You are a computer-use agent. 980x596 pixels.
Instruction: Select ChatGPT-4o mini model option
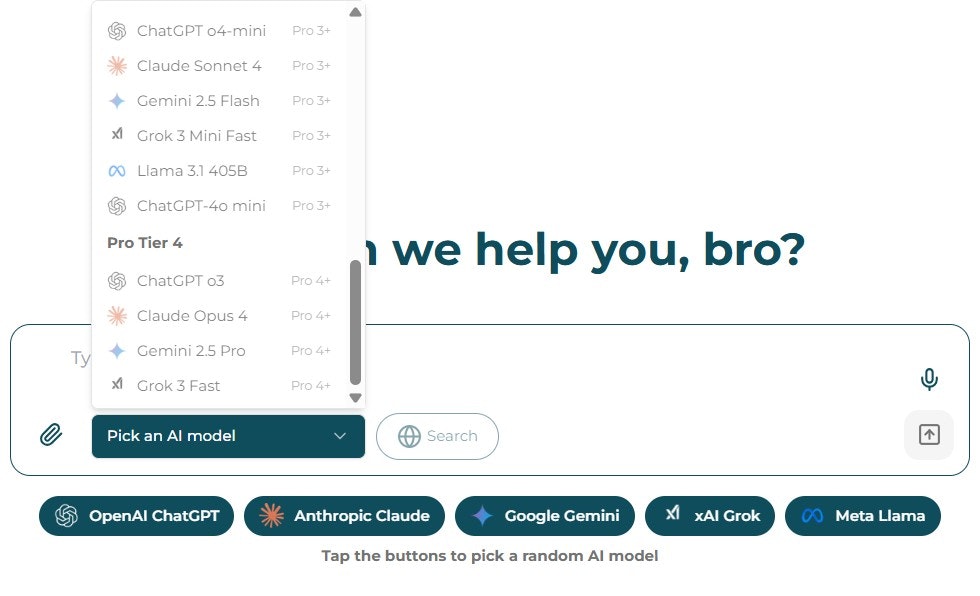click(219, 206)
